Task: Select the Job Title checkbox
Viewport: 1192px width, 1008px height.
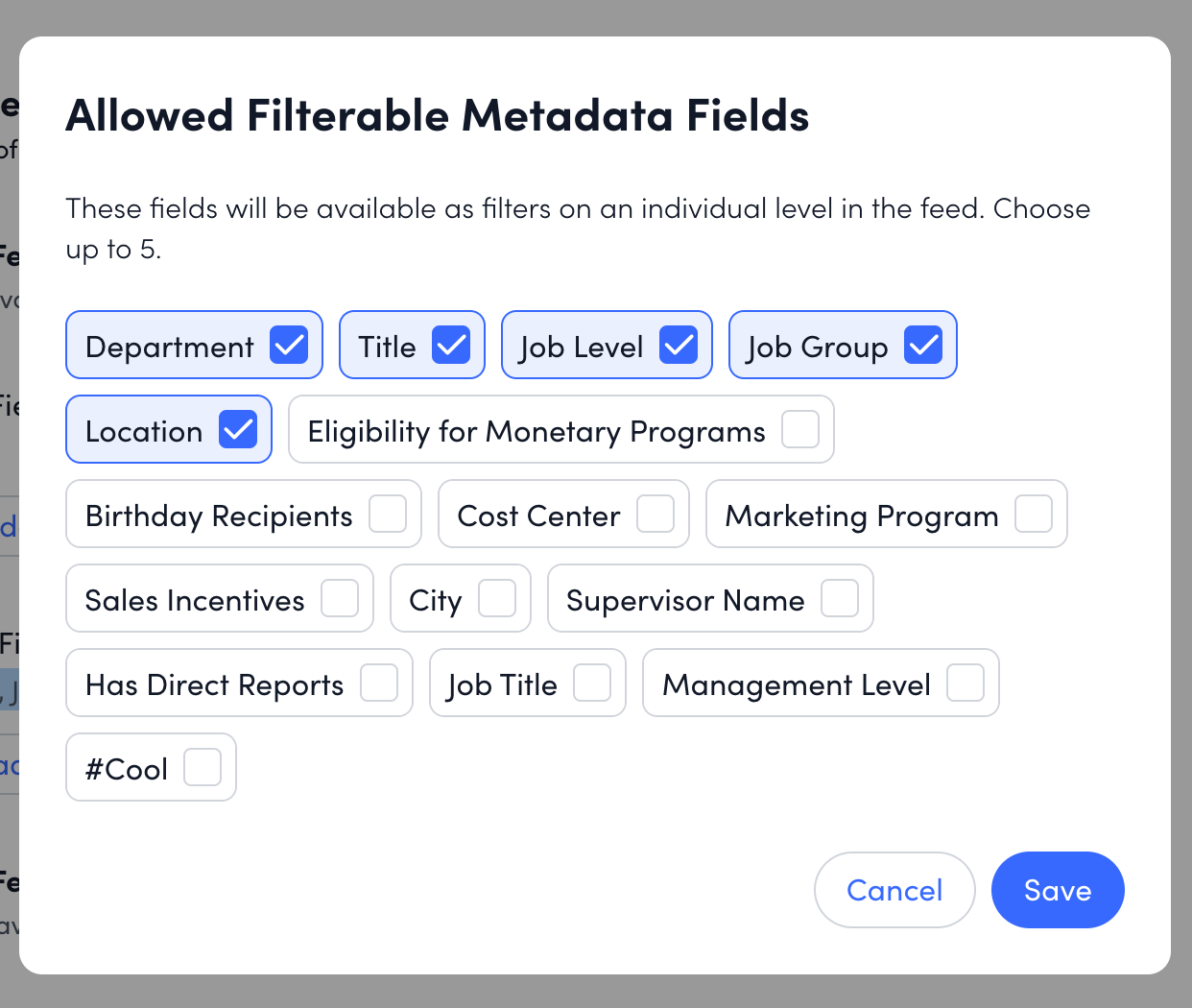Action: 592,683
